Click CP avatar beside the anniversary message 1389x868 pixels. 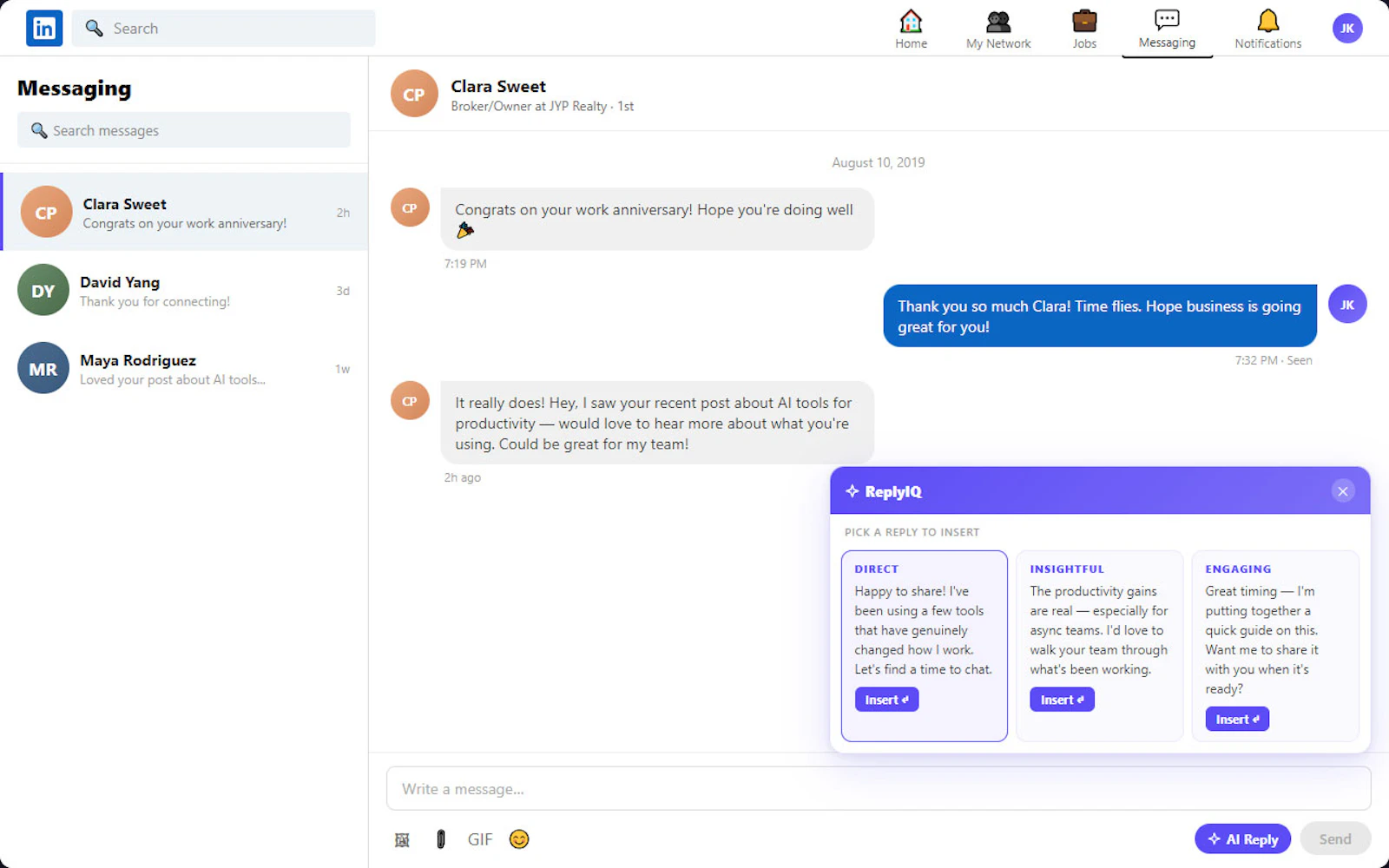[x=410, y=207]
